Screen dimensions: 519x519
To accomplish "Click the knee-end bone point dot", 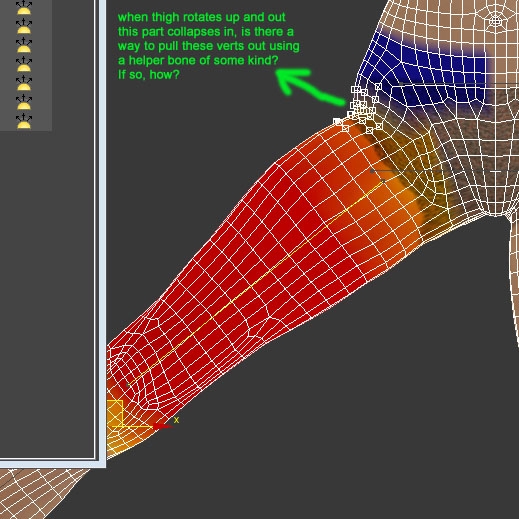I will (128, 385).
